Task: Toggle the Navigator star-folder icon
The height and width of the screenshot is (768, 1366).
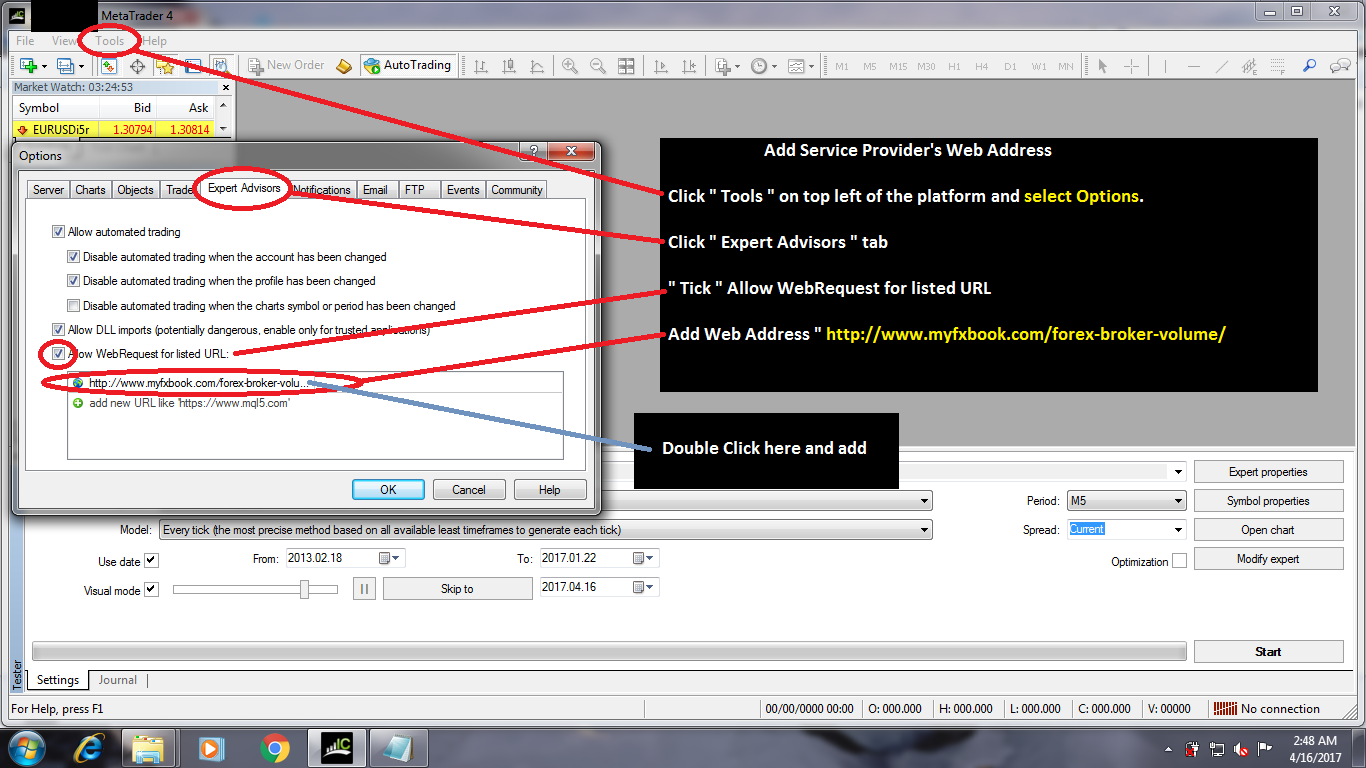Action: [165, 66]
